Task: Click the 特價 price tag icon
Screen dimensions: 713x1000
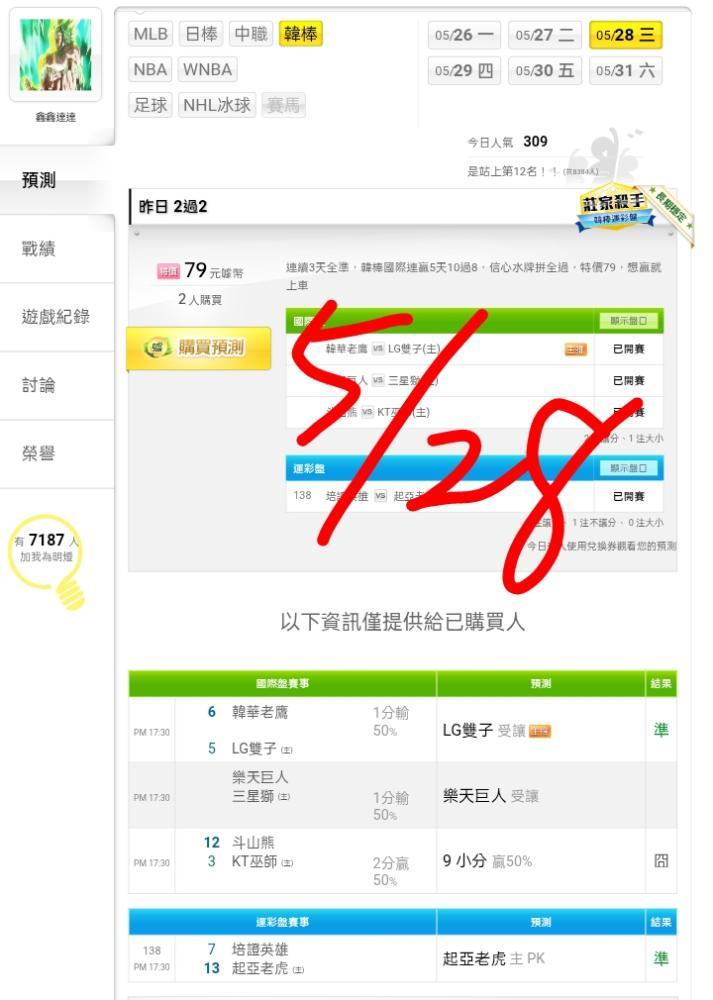Action: 168,272
